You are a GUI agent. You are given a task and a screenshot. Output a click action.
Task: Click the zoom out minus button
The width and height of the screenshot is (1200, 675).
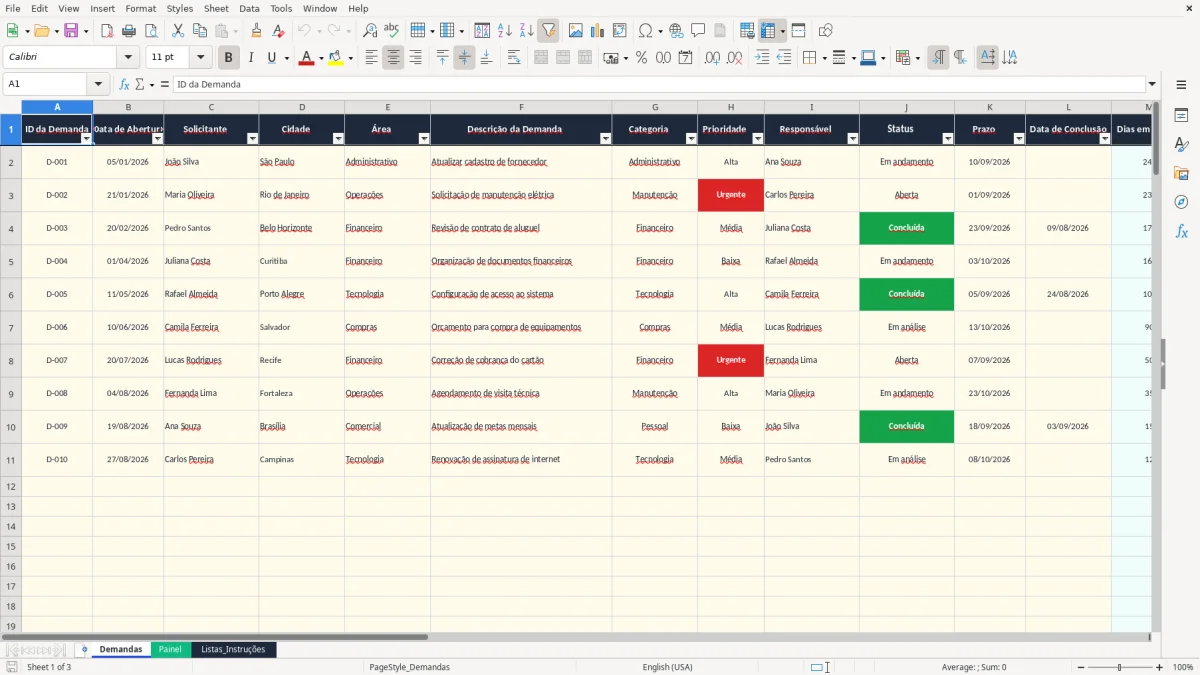(1081, 667)
